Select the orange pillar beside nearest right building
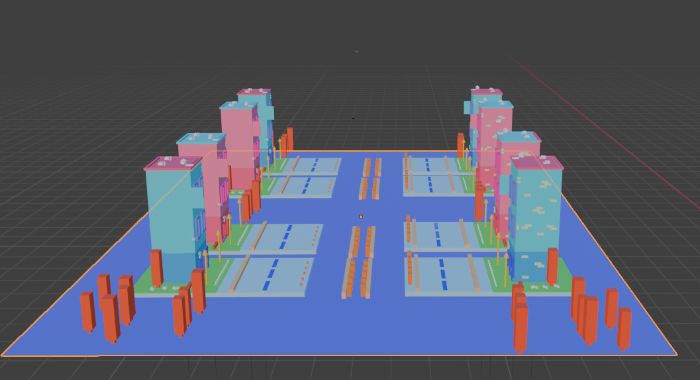 (553, 267)
